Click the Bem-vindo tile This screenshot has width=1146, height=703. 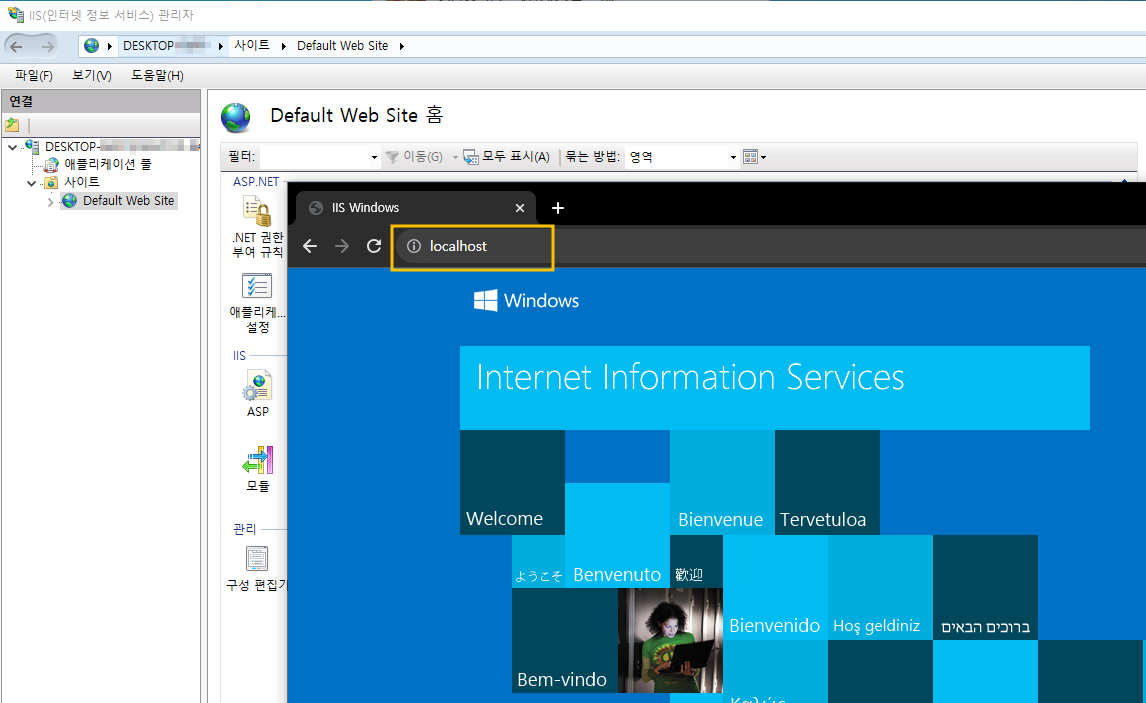click(x=564, y=640)
